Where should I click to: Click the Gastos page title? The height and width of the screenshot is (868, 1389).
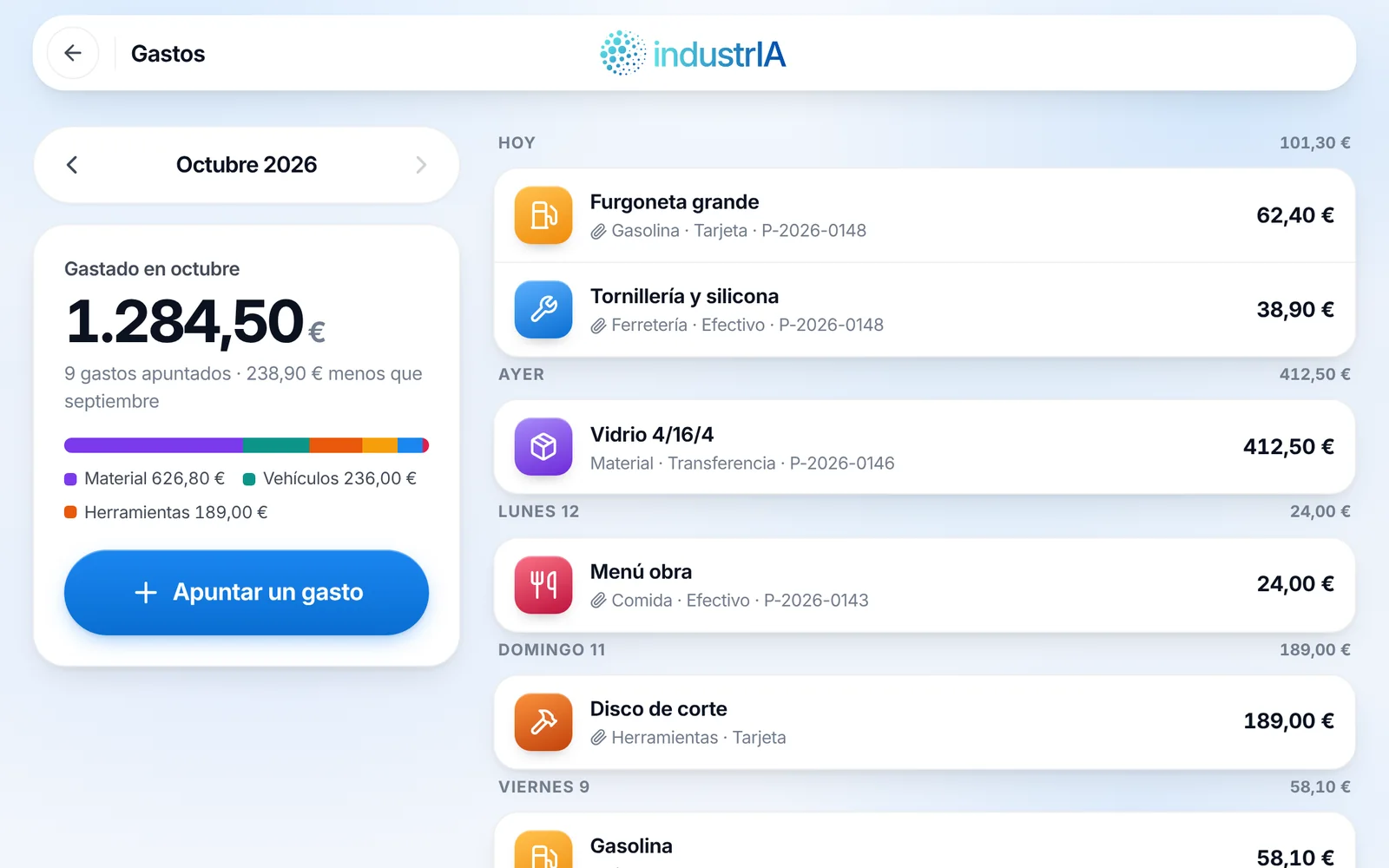168,54
